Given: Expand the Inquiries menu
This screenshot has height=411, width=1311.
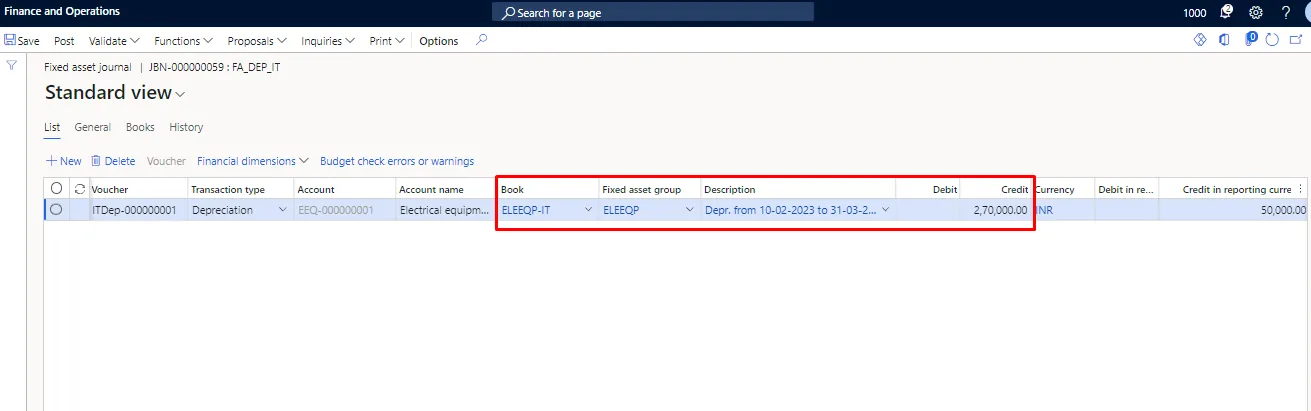Looking at the screenshot, I should click(328, 41).
